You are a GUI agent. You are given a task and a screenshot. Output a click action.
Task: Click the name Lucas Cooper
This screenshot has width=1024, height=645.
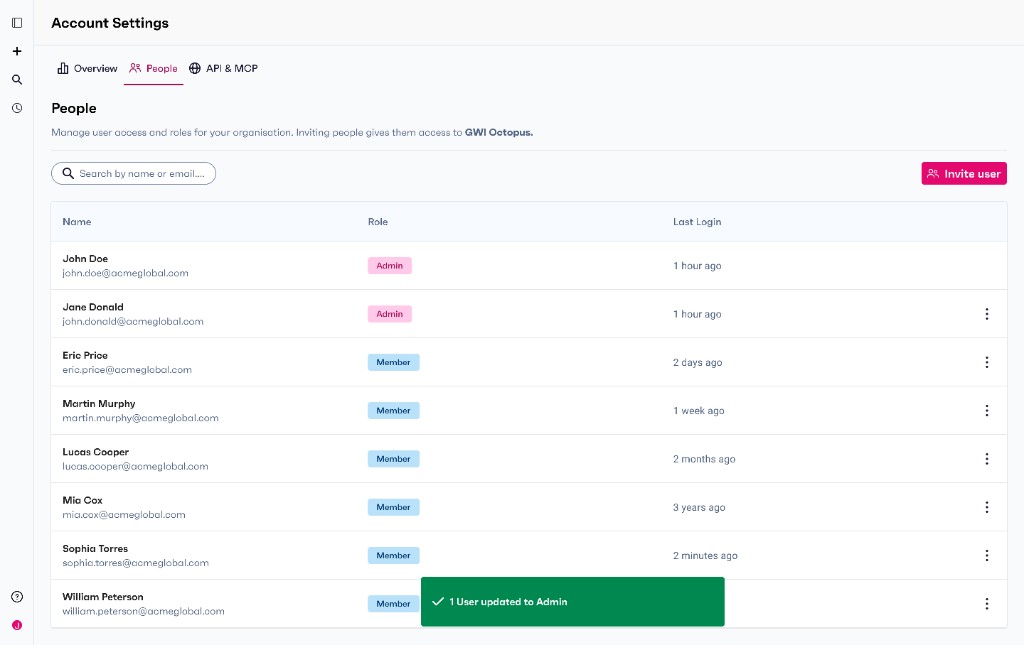(95, 452)
